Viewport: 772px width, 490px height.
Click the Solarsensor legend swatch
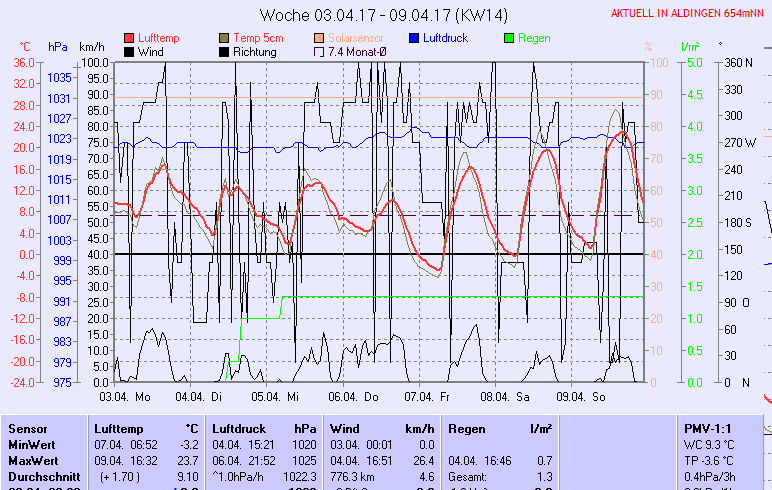click(319, 38)
